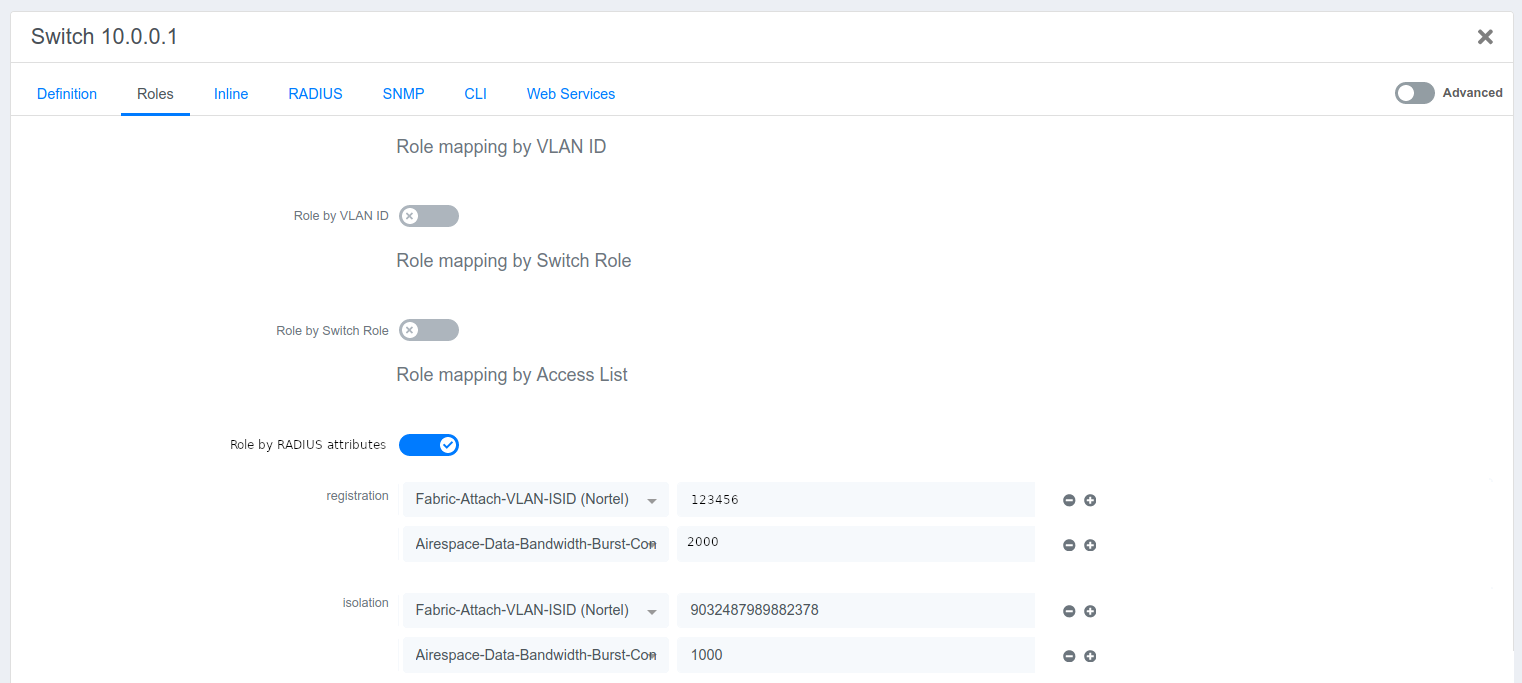Open the Inline tab

(x=231, y=94)
